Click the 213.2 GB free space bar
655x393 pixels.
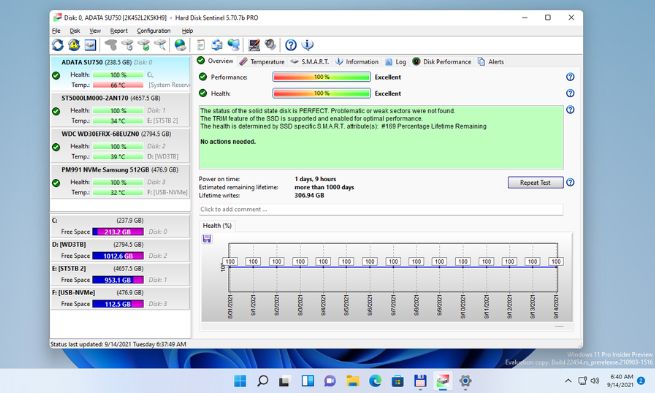(118, 232)
